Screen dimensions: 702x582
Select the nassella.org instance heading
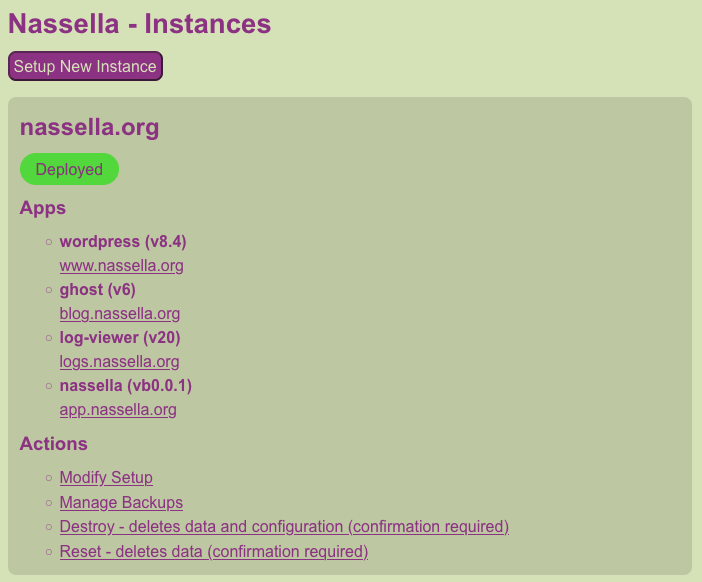pyautogui.click(x=90, y=128)
